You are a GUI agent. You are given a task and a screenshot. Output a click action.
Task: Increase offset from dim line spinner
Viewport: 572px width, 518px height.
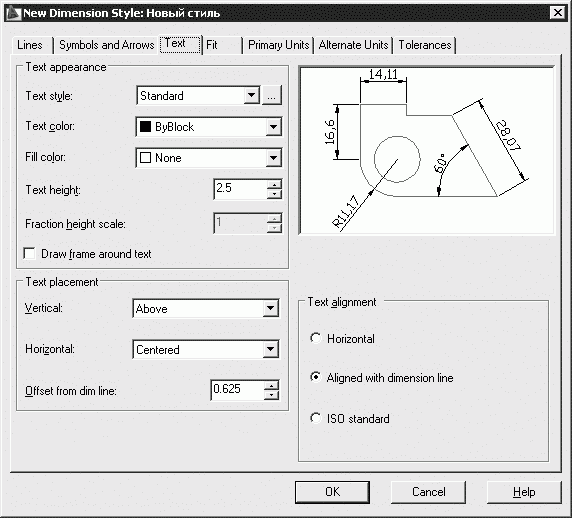tap(271, 385)
